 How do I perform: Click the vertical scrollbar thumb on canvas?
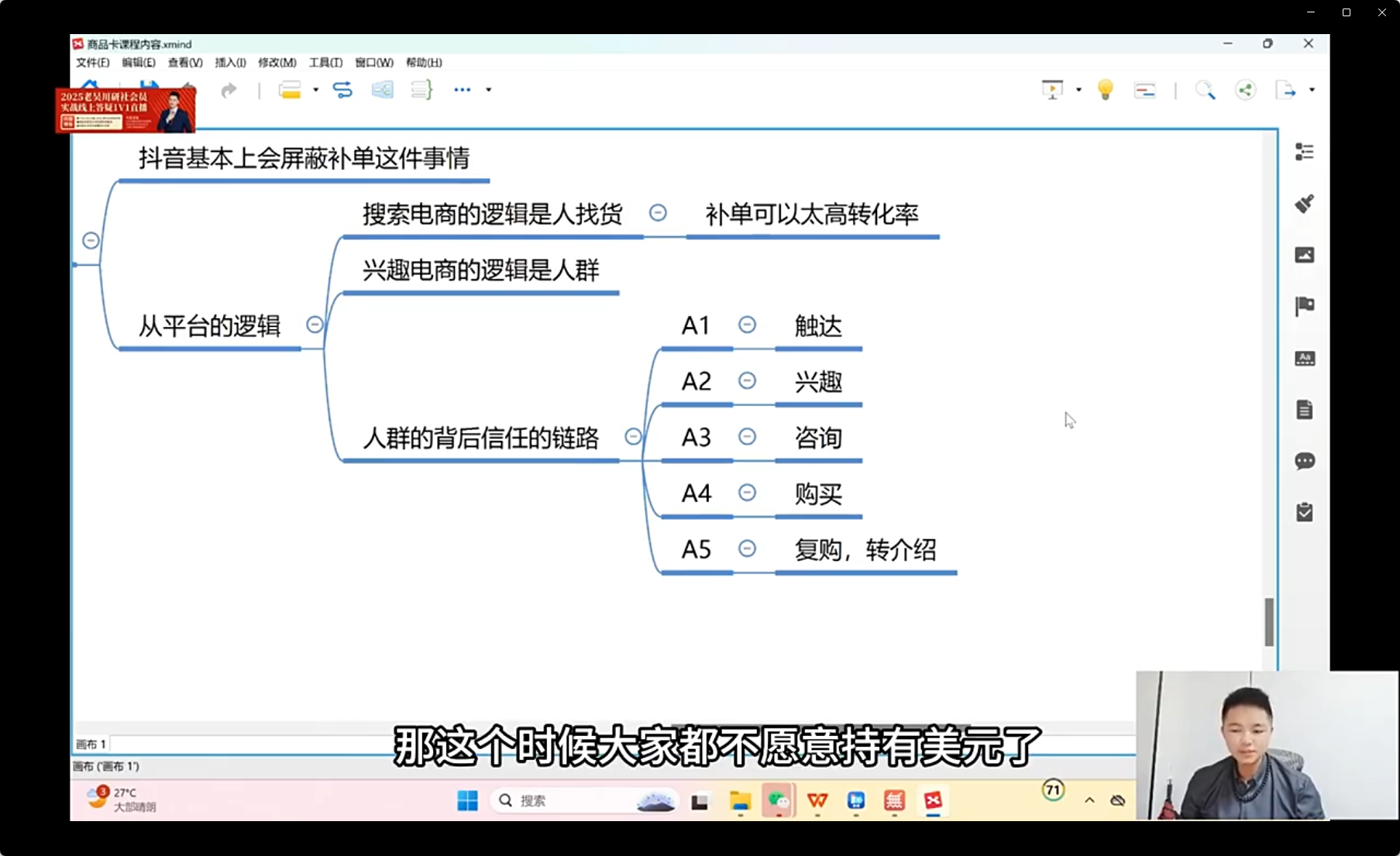pyautogui.click(x=1269, y=621)
